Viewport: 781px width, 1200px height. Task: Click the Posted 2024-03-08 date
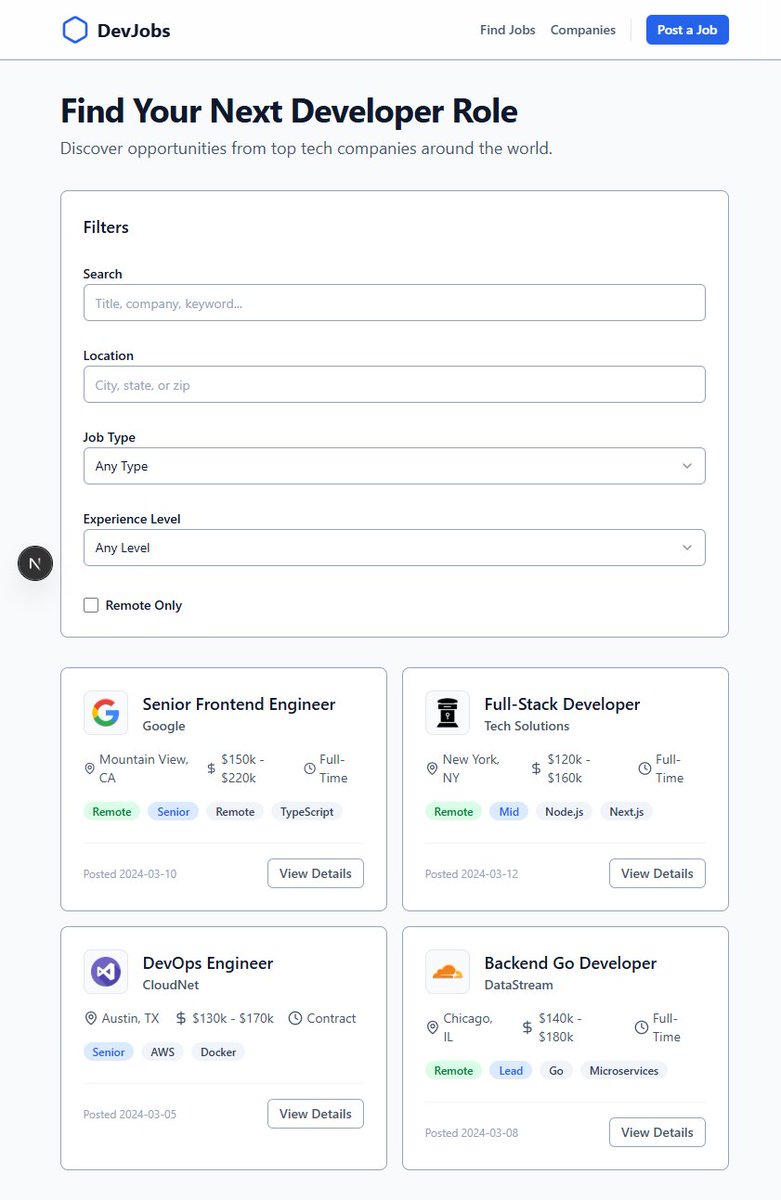click(472, 1133)
